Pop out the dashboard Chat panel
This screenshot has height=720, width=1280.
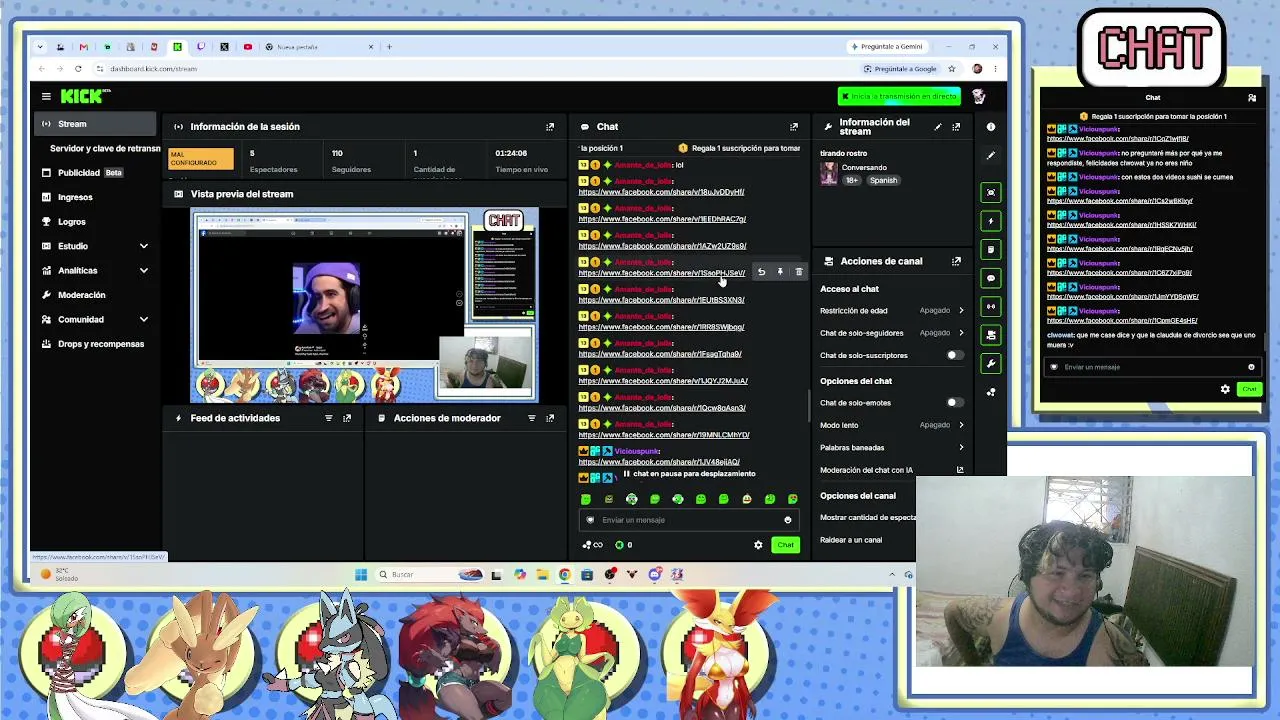coord(794,127)
